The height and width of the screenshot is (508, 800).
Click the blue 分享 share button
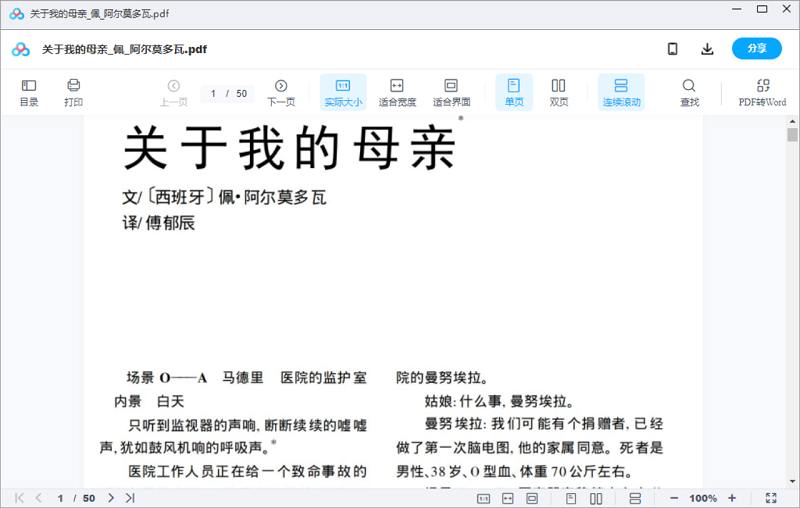[x=756, y=49]
